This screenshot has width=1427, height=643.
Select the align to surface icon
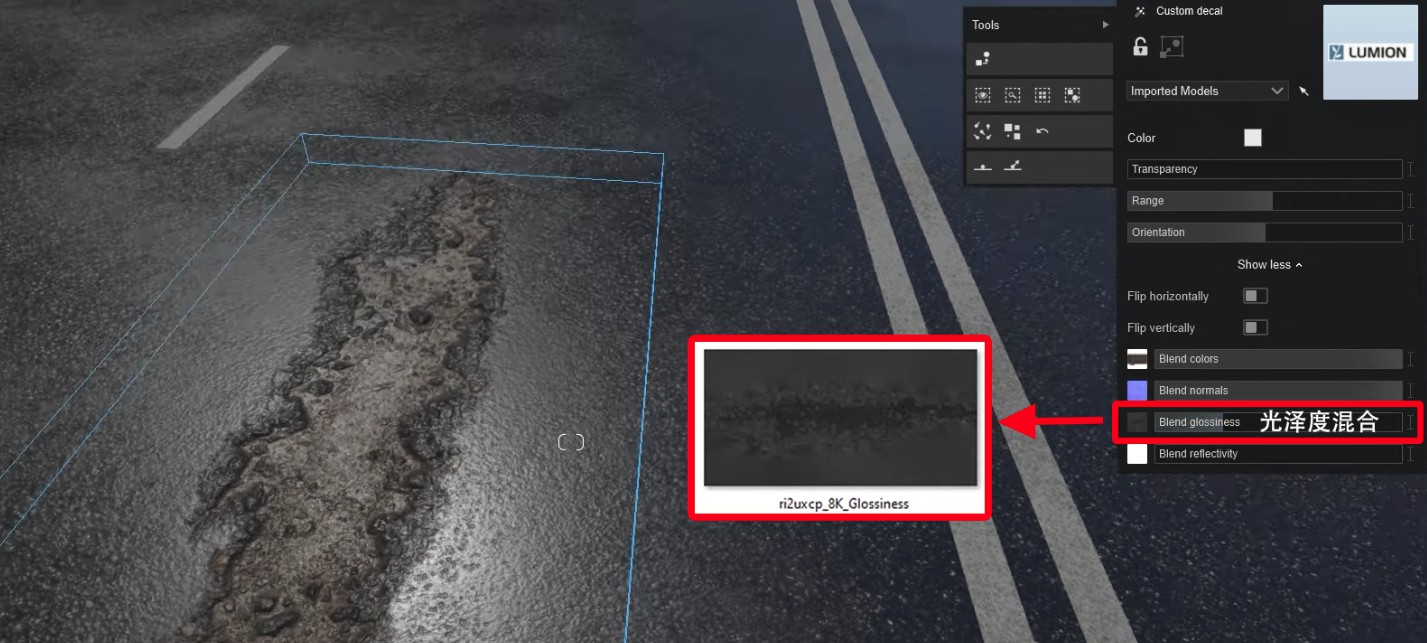pos(1013,166)
